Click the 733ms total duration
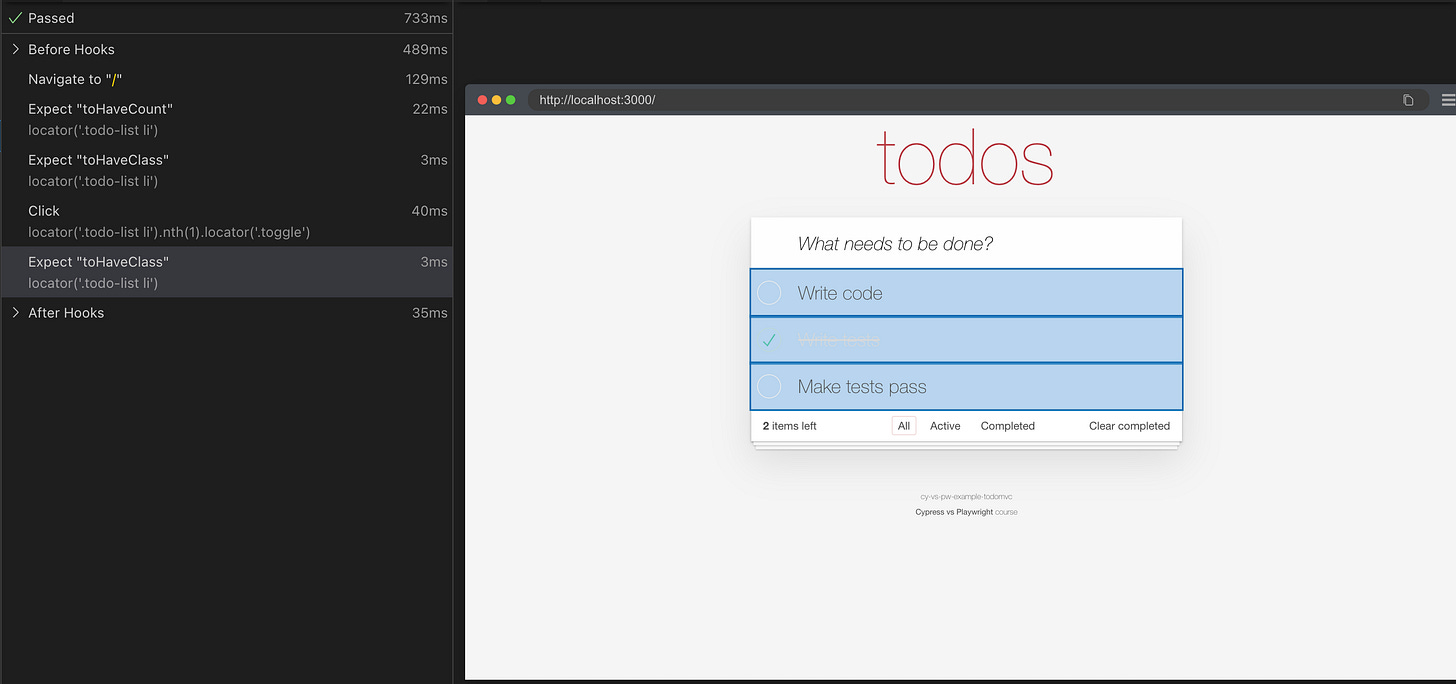The image size is (1456, 684). tap(427, 18)
